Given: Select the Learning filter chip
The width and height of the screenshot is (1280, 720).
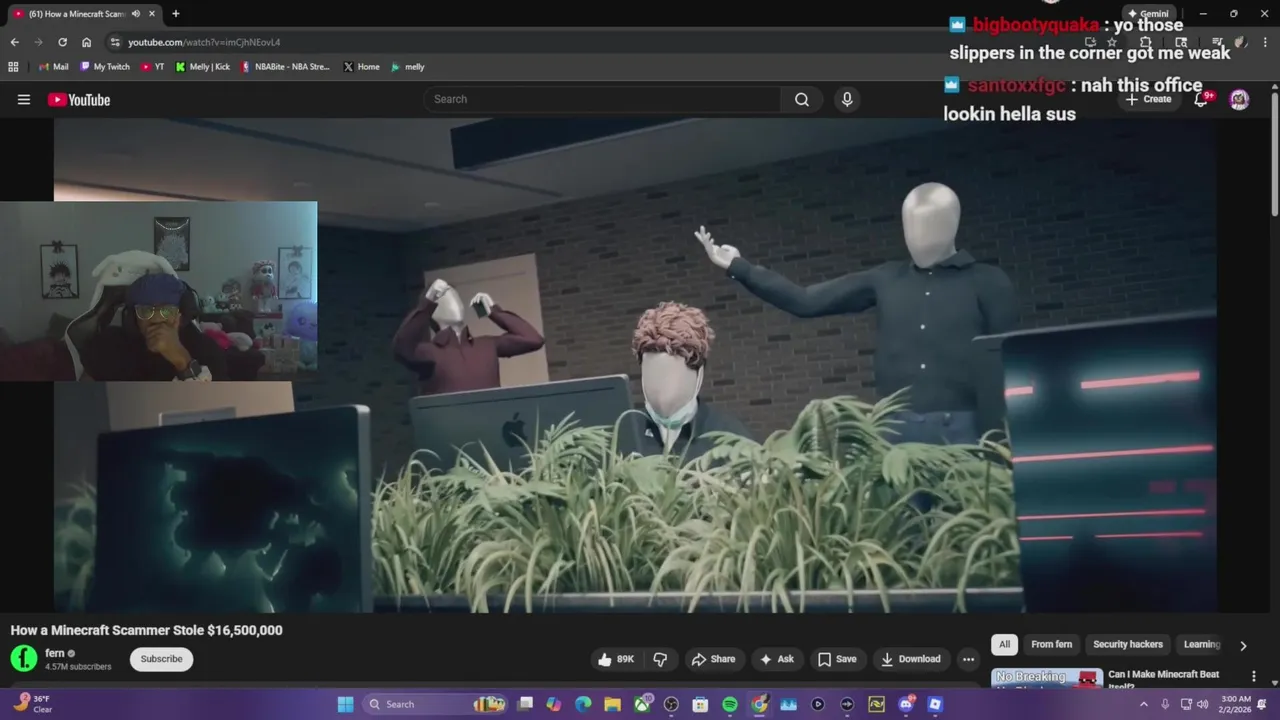Looking at the screenshot, I should [1201, 645].
